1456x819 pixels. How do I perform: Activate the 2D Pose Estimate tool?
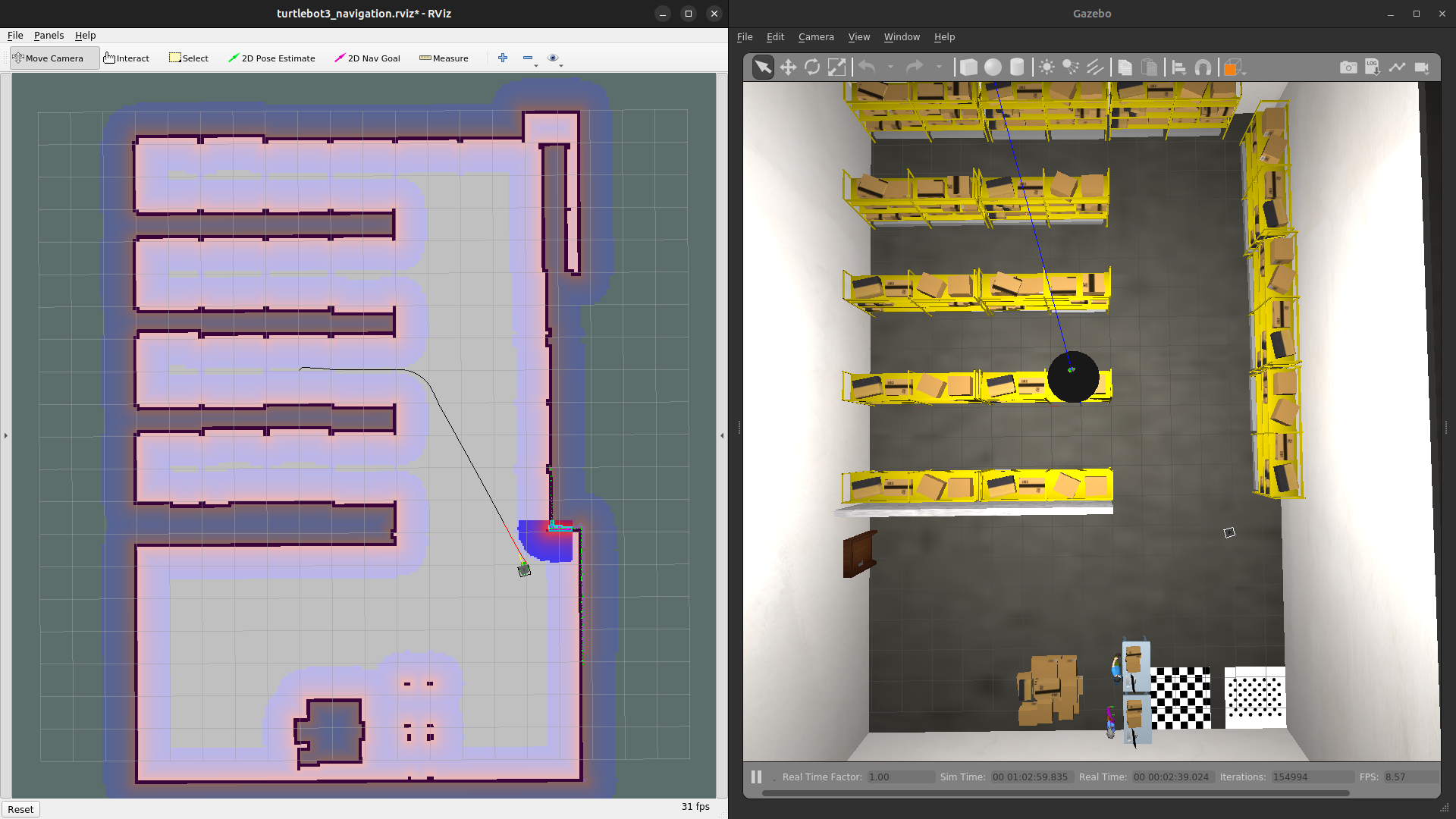click(x=272, y=58)
